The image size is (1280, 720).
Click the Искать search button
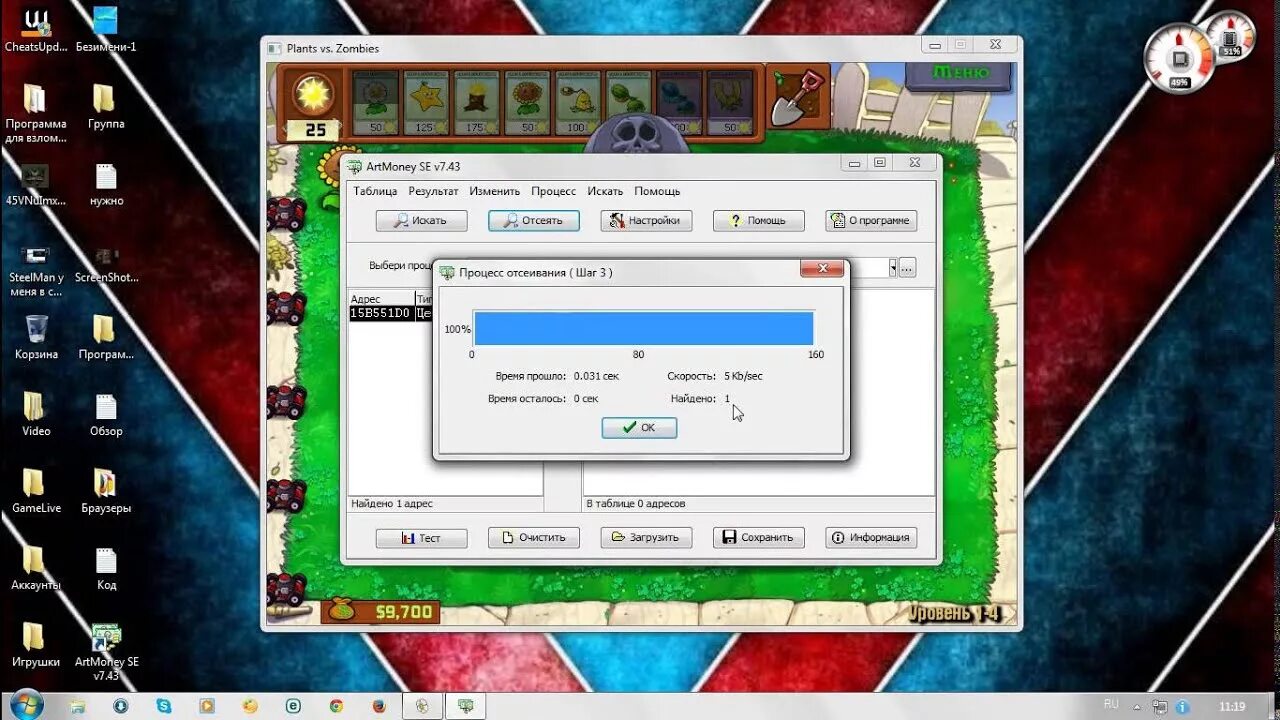pyautogui.click(x=421, y=220)
